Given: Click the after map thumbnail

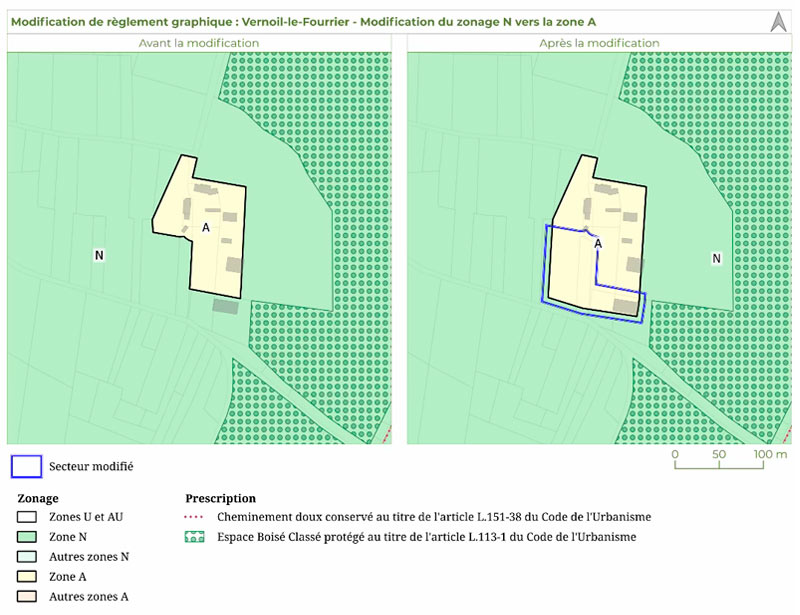Looking at the screenshot, I should click(599, 248).
